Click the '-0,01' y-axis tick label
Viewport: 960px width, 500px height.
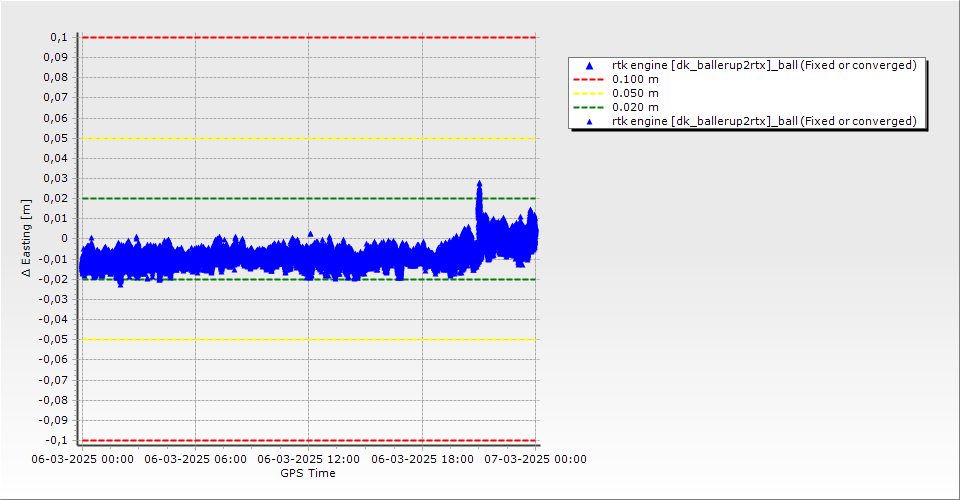[x=53, y=259]
